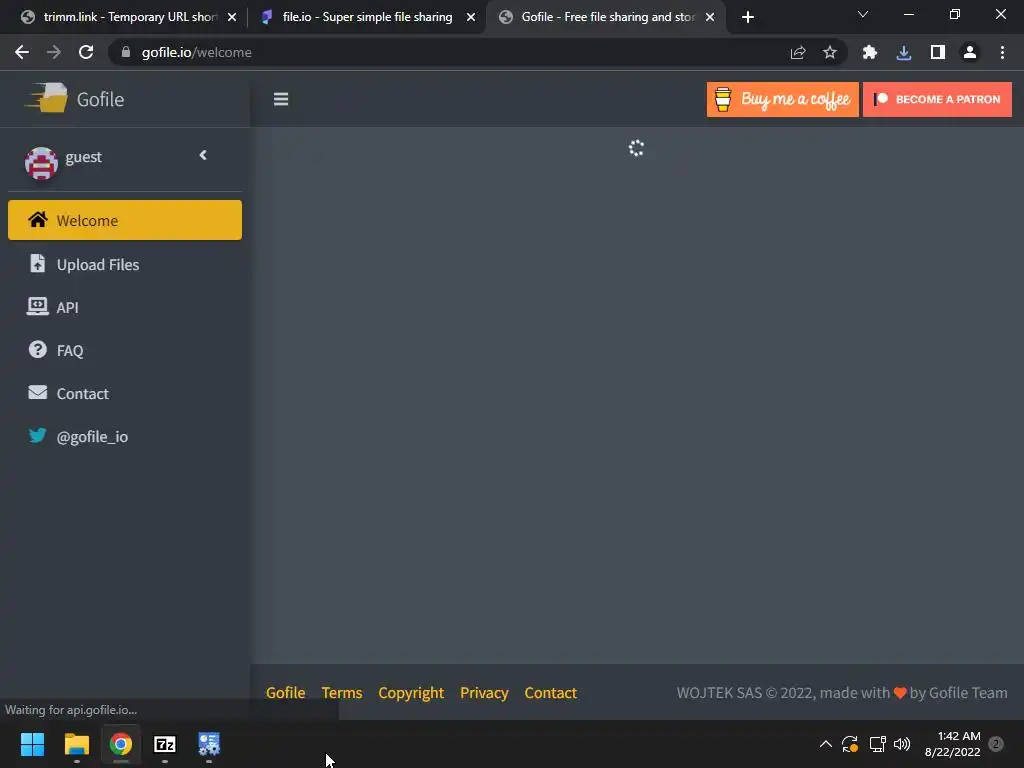This screenshot has width=1024, height=768.
Task: Open the @gofile_io Twitter link
Action: (x=125, y=437)
